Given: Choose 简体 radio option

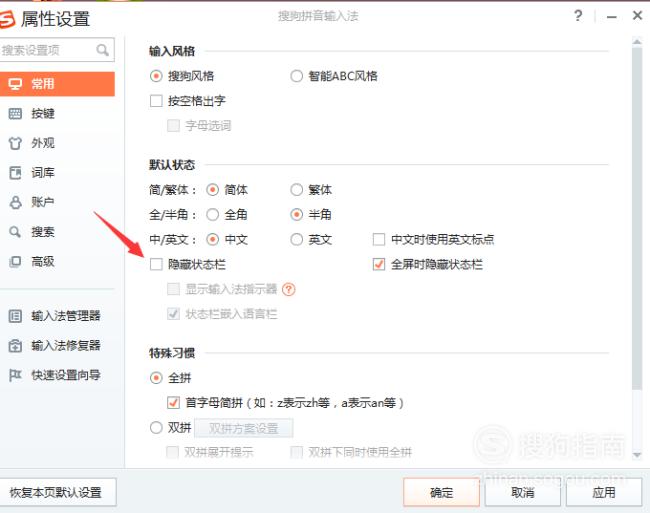Looking at the screenshot, I should (212, 190).
